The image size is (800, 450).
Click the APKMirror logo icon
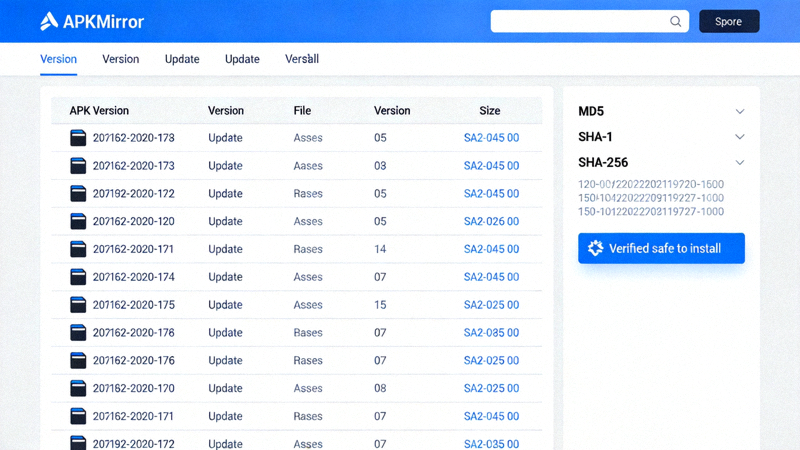tap(49, 21)
